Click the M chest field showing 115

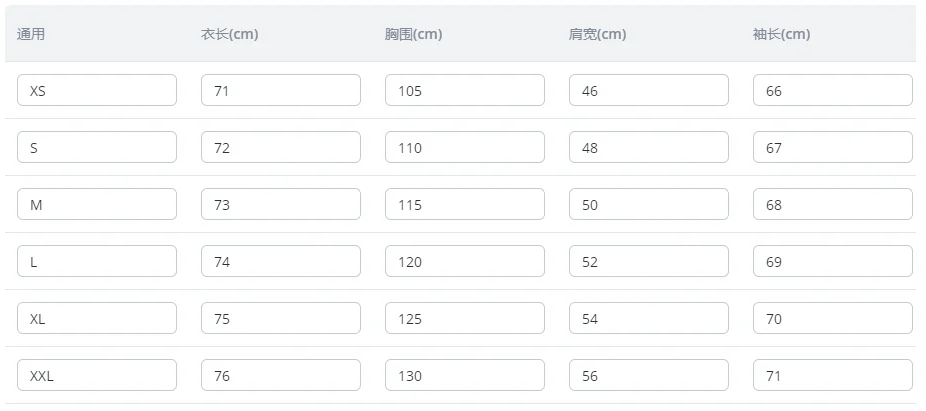465,204
